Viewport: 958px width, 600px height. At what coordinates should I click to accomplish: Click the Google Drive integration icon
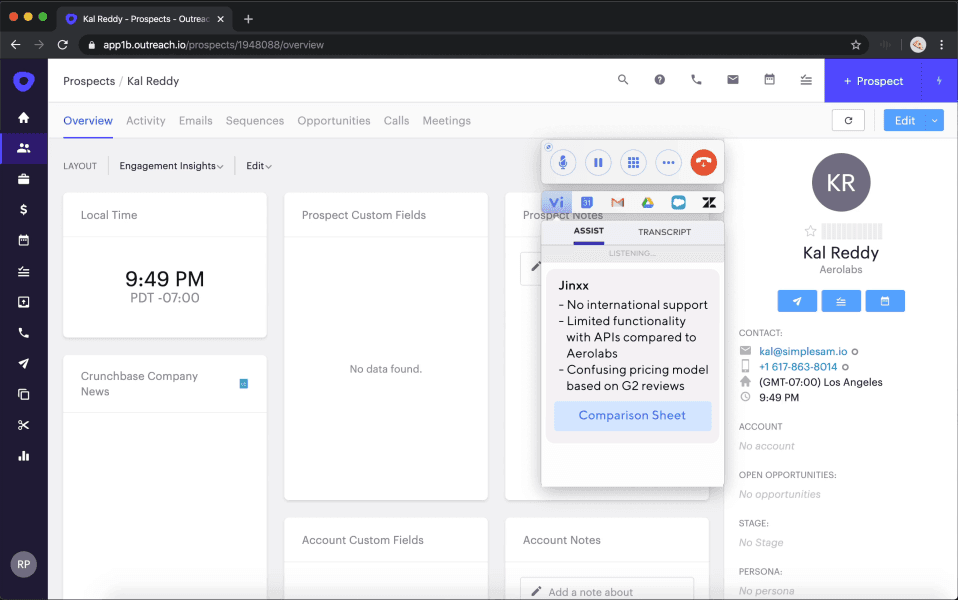[648, 203]
